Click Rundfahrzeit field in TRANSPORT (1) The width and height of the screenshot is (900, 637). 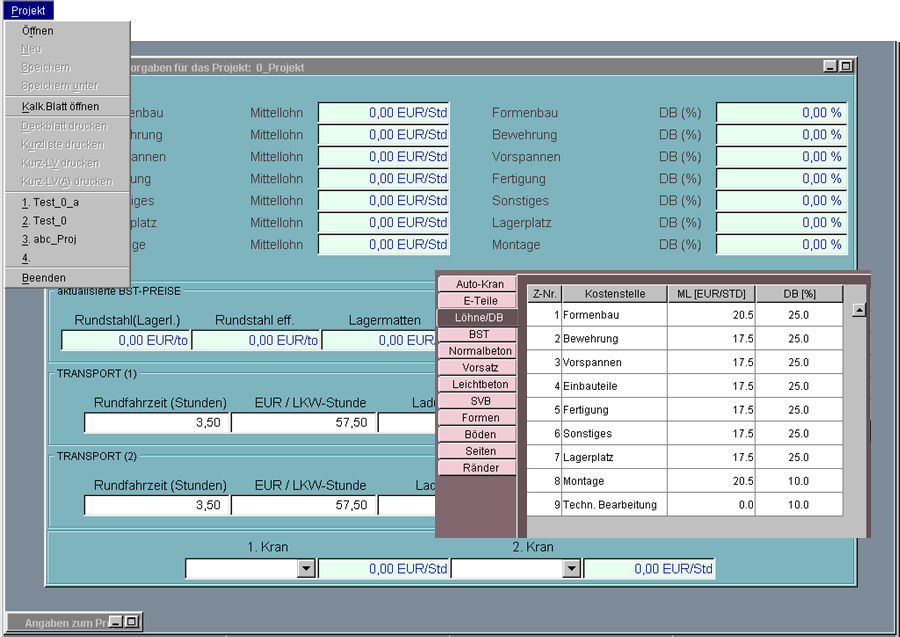(x=157, y=423)
